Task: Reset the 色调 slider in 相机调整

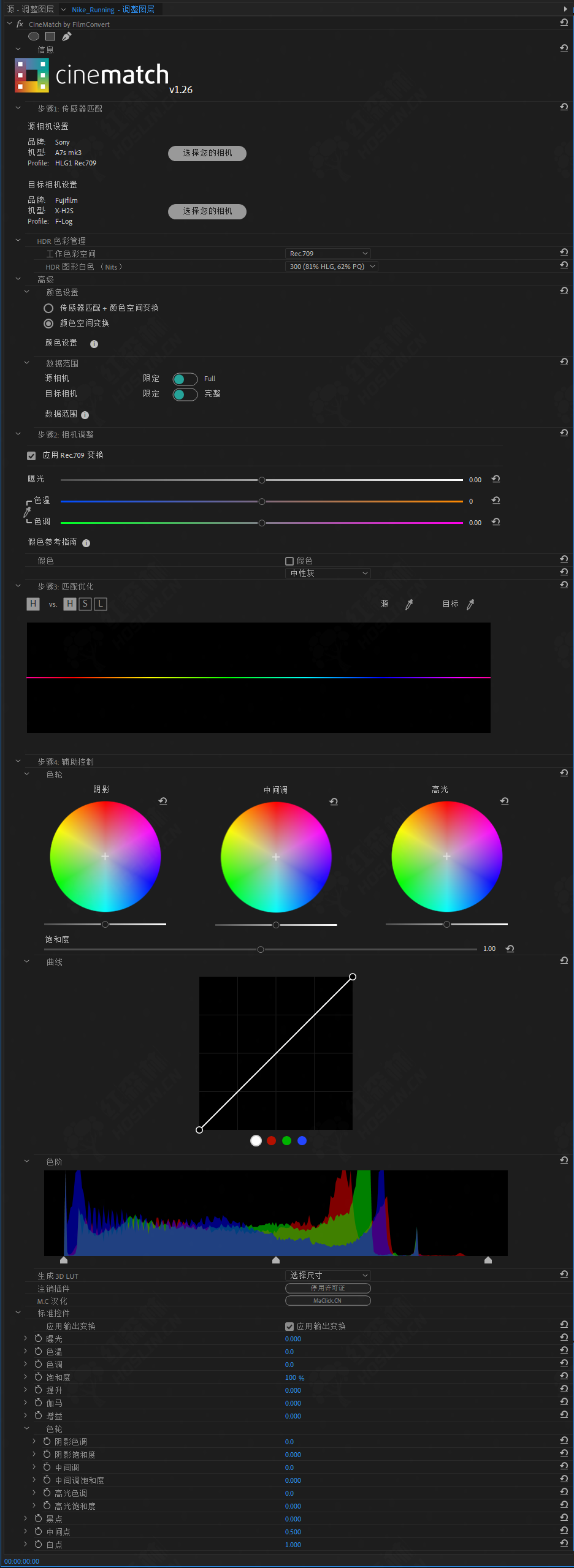Action: pyautogui.click(x=496, y=522)
